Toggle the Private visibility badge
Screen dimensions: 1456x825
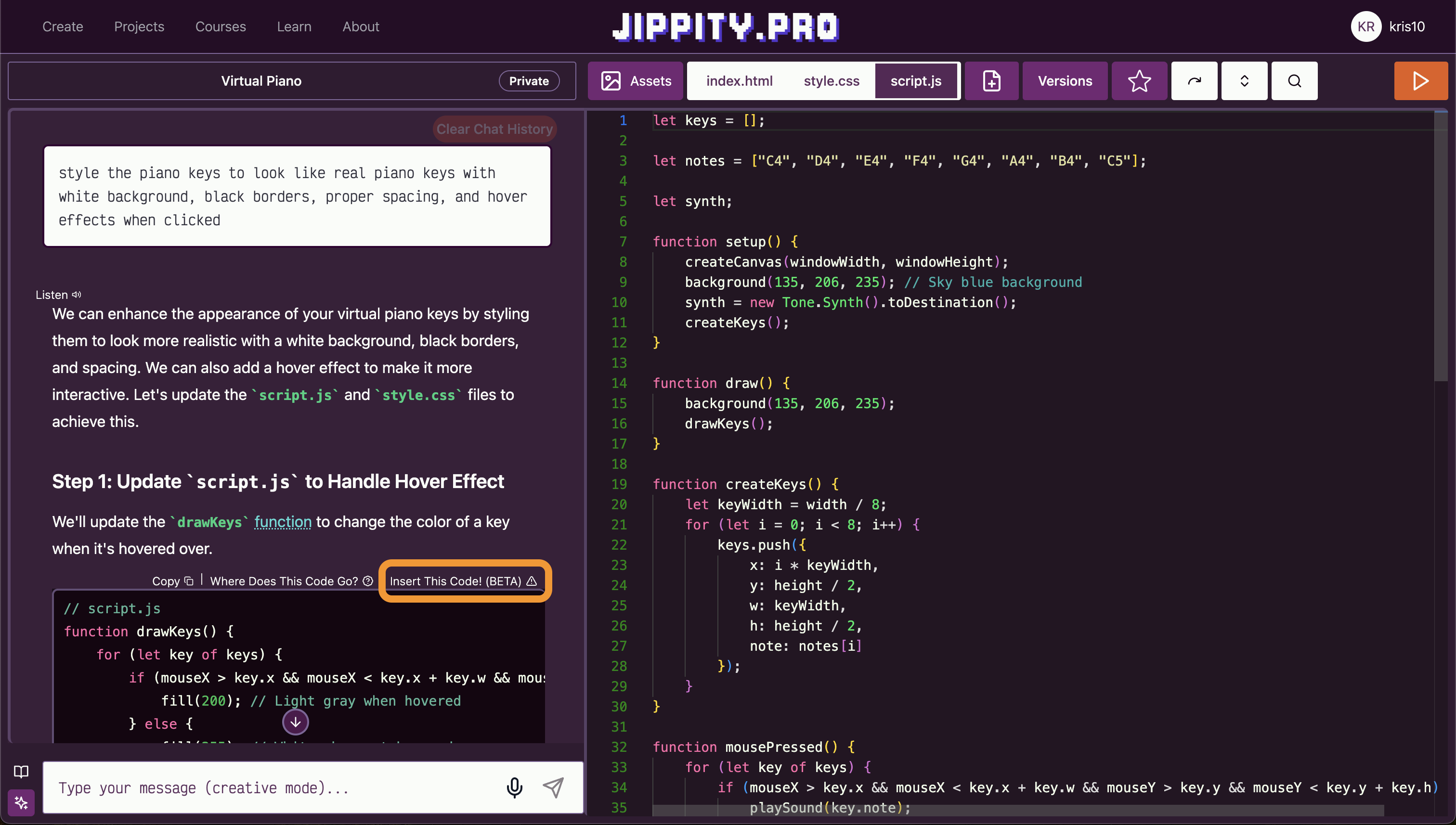528,81
